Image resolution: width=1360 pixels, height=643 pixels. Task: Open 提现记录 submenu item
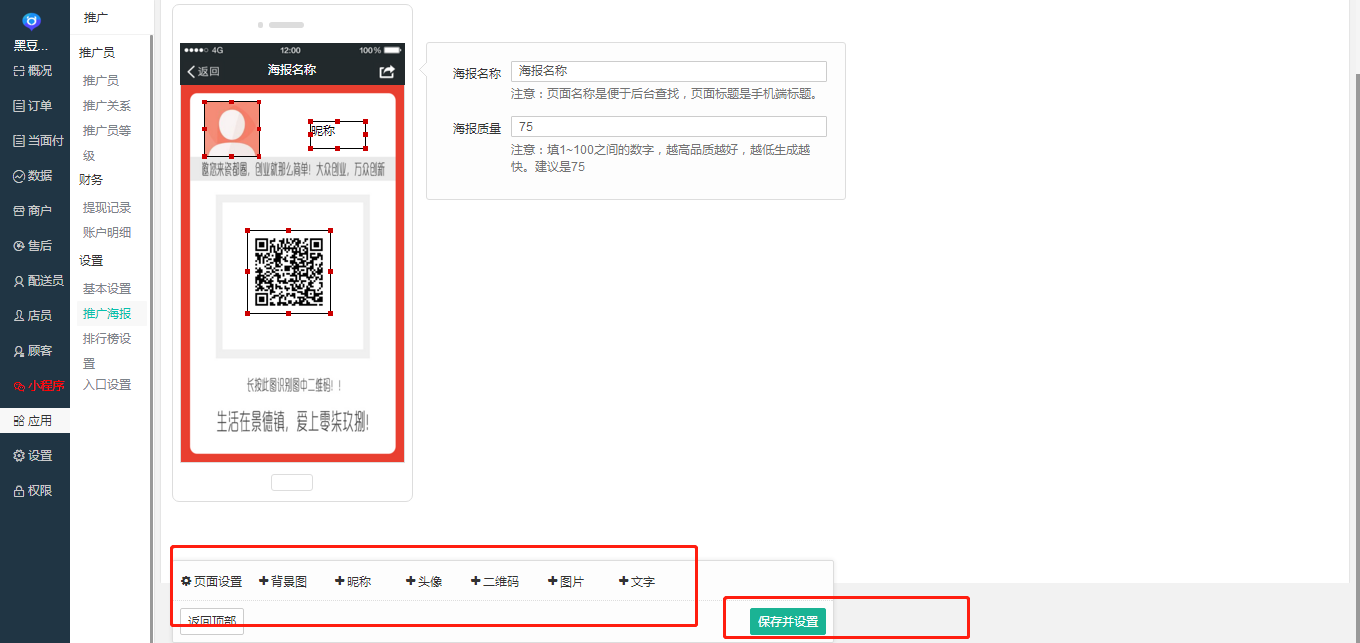coord(107,207)
